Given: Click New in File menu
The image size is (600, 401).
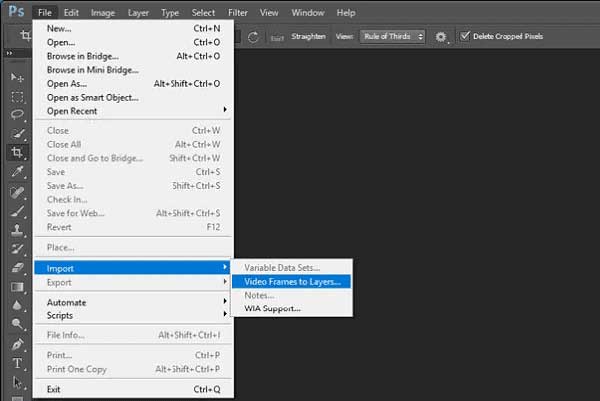Looking at the screenshot, I should pos(132,28).
